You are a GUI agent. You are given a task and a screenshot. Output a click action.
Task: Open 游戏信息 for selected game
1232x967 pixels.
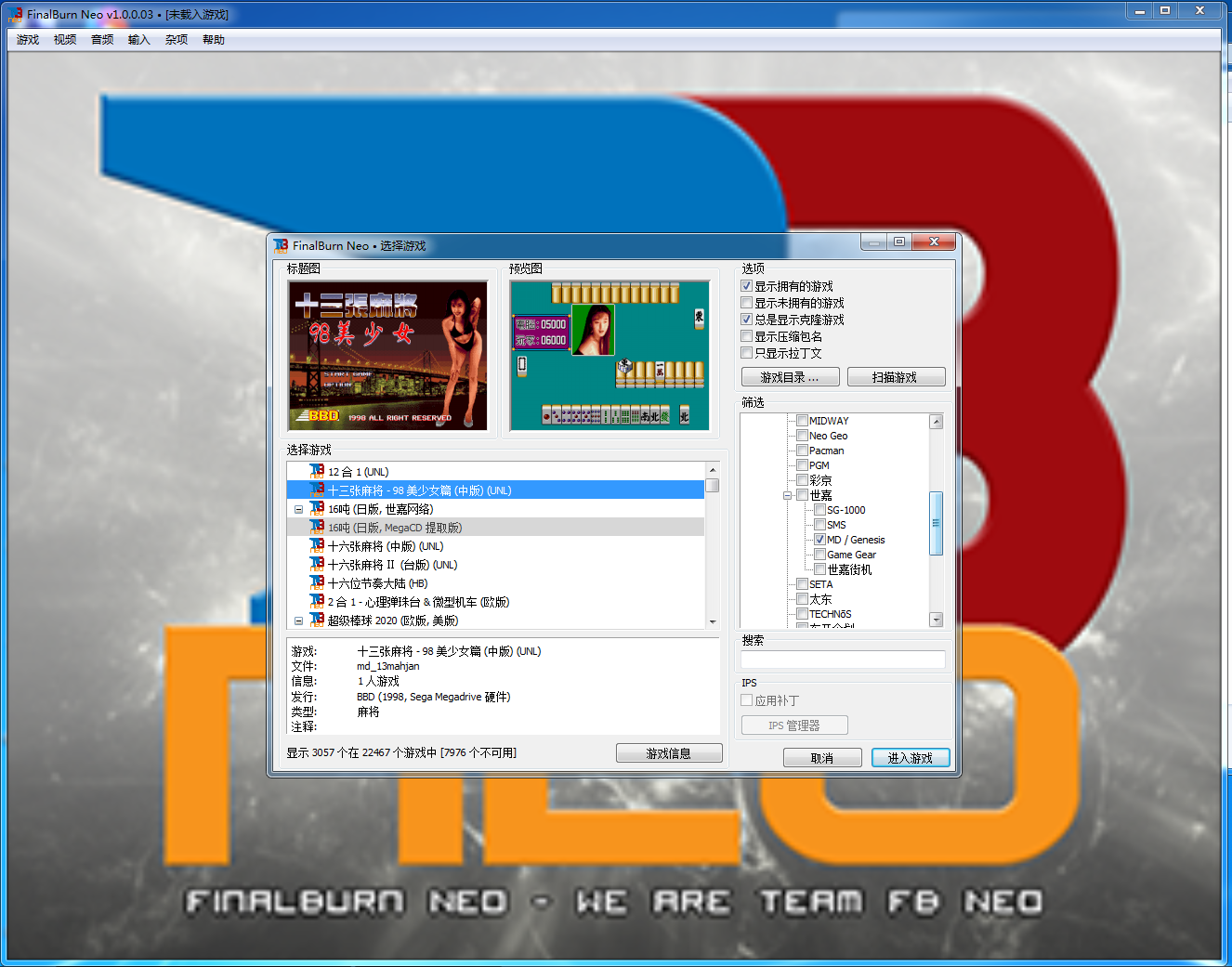(x=669, y=753)
